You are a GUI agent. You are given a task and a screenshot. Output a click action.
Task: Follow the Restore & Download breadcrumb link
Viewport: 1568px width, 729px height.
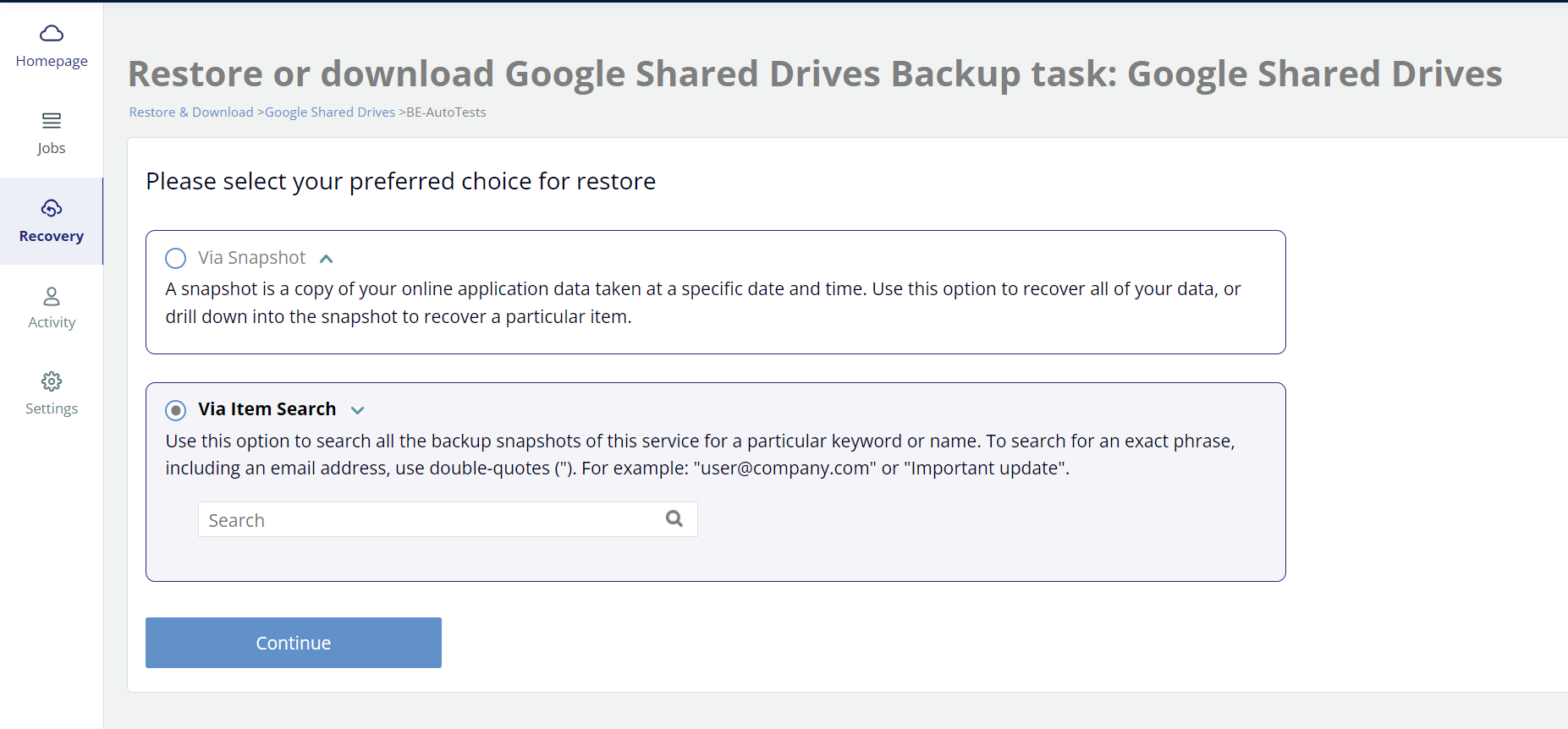tap(191, 112)
